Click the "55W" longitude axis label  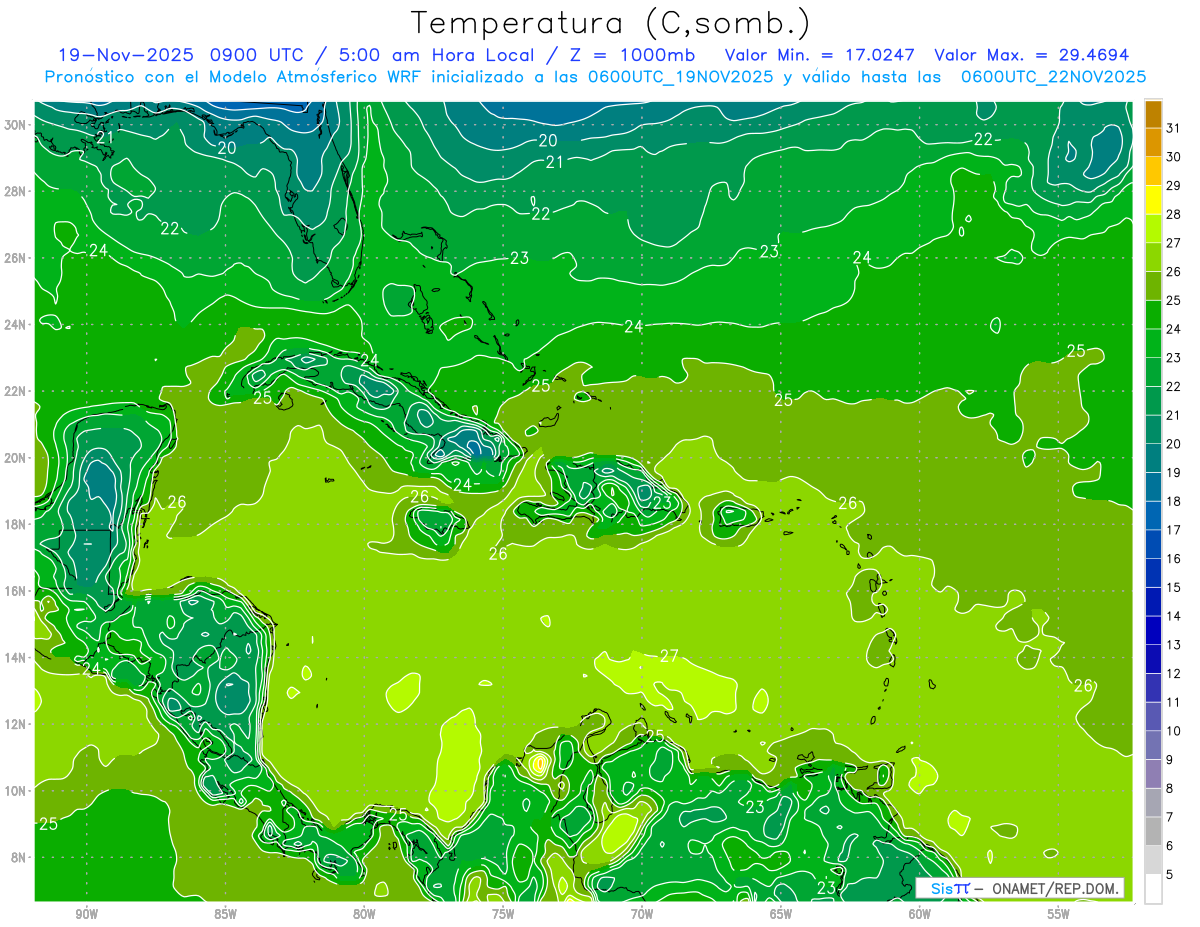point(1059,914)
